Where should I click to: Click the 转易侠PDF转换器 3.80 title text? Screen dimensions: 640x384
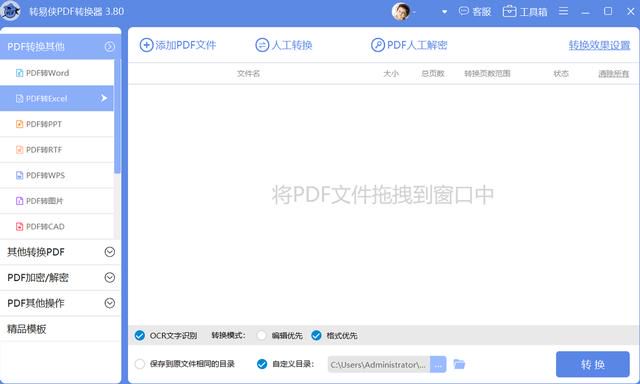tap(76, 11)
